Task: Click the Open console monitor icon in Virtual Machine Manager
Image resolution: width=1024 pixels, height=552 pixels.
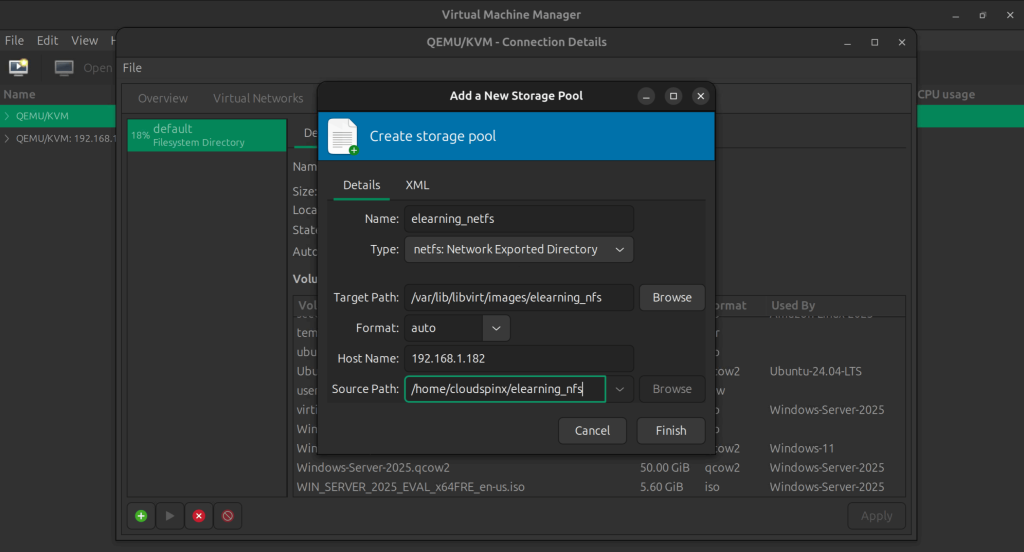Action: pyautogui.click(x=64, y=68)
